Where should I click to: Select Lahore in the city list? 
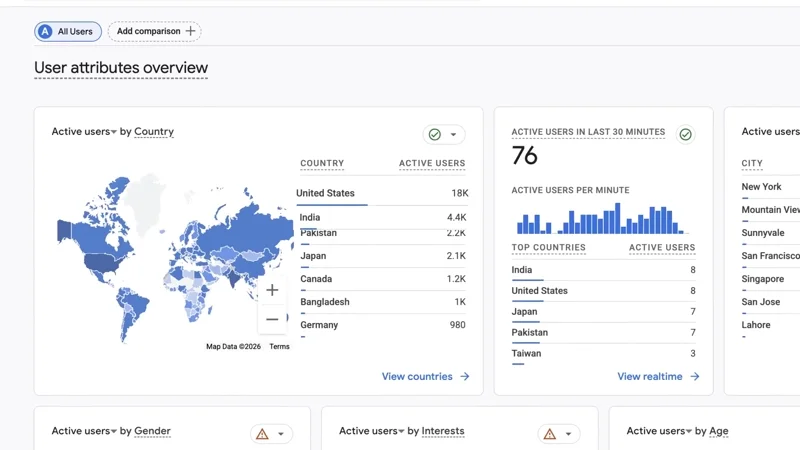[x=756, y=325]
